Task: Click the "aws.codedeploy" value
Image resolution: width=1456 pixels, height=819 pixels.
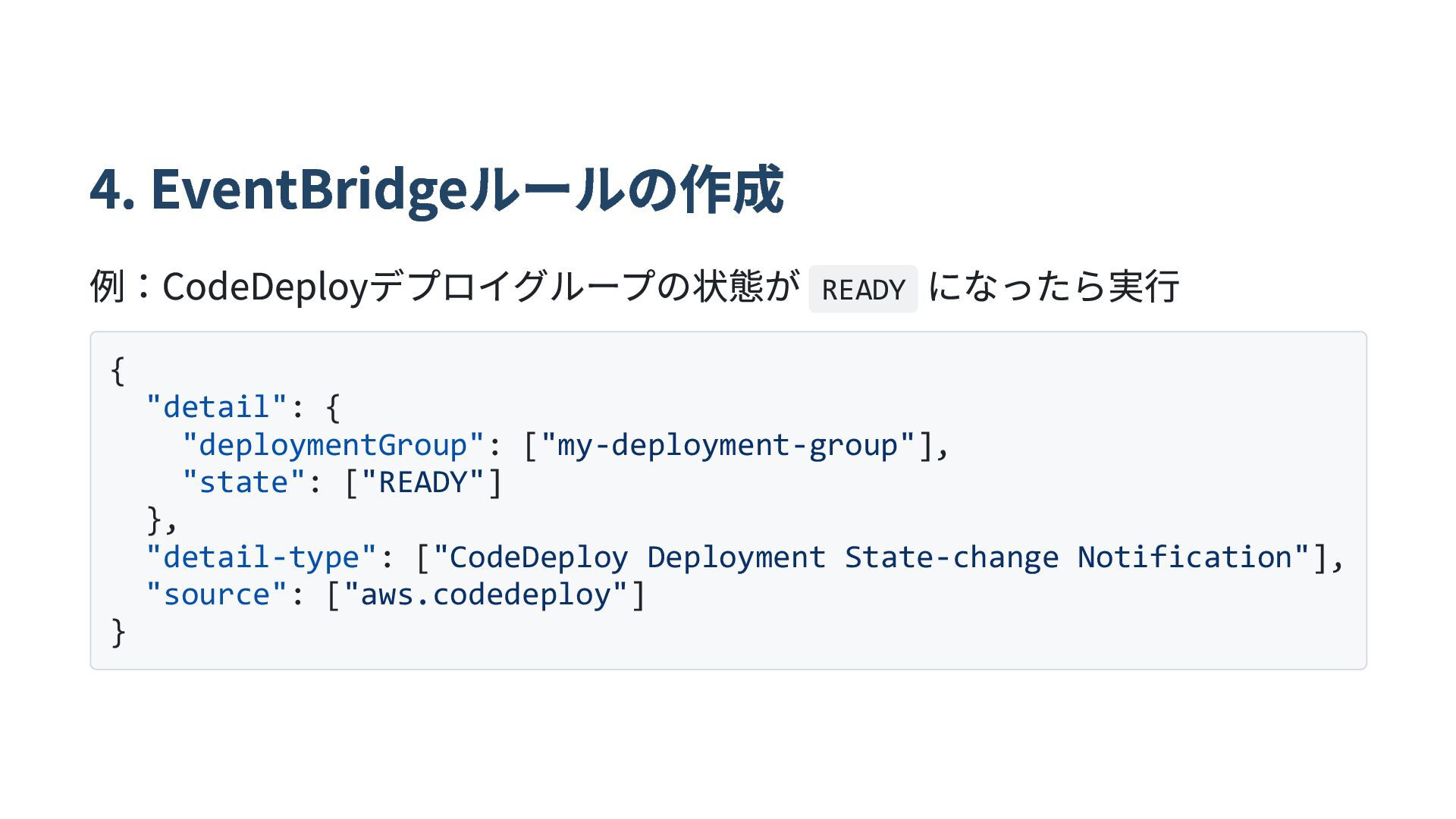Action: tap(485, 595)
